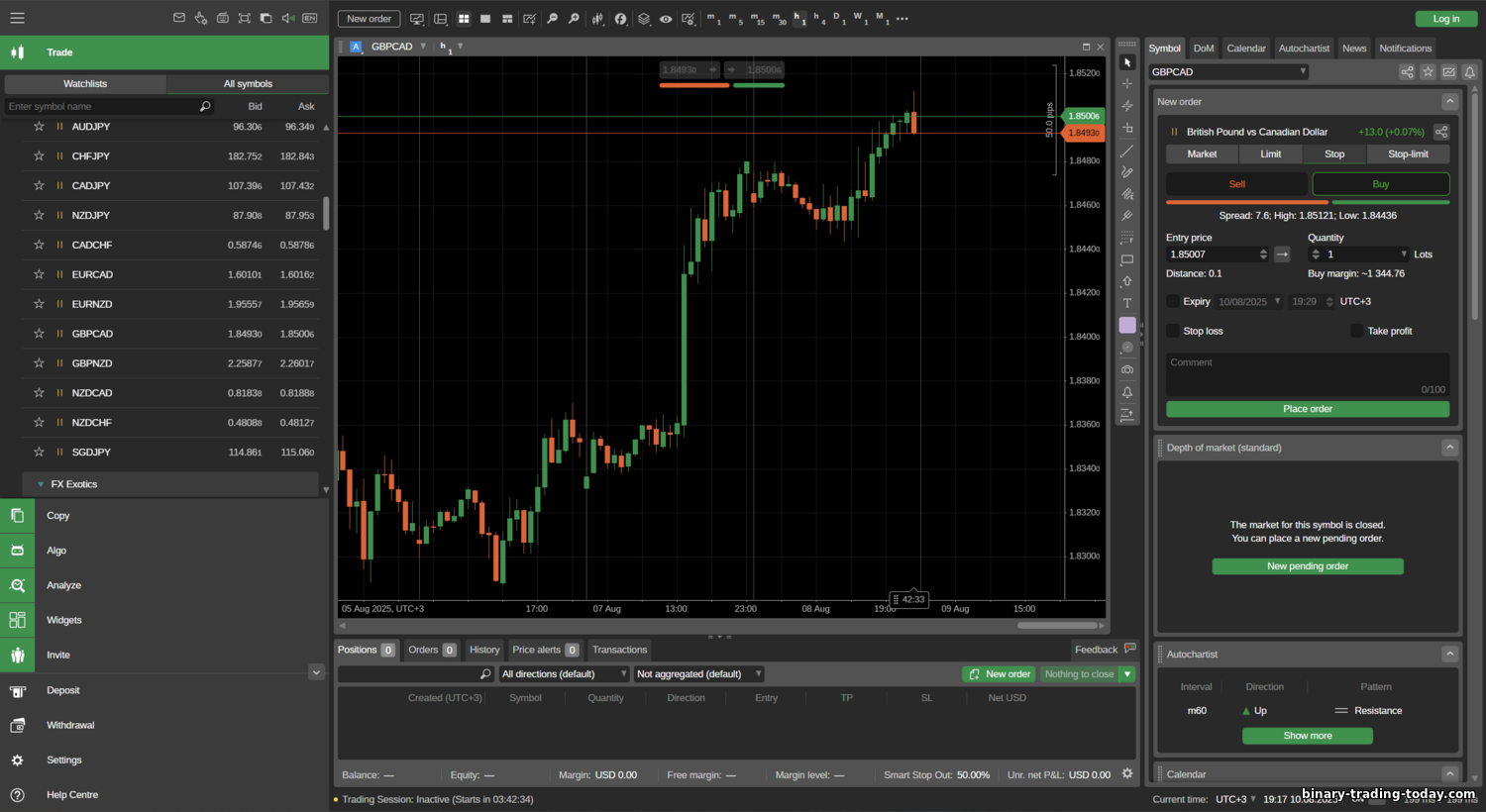Tick the Expiry checkbox

point(1173,301)
